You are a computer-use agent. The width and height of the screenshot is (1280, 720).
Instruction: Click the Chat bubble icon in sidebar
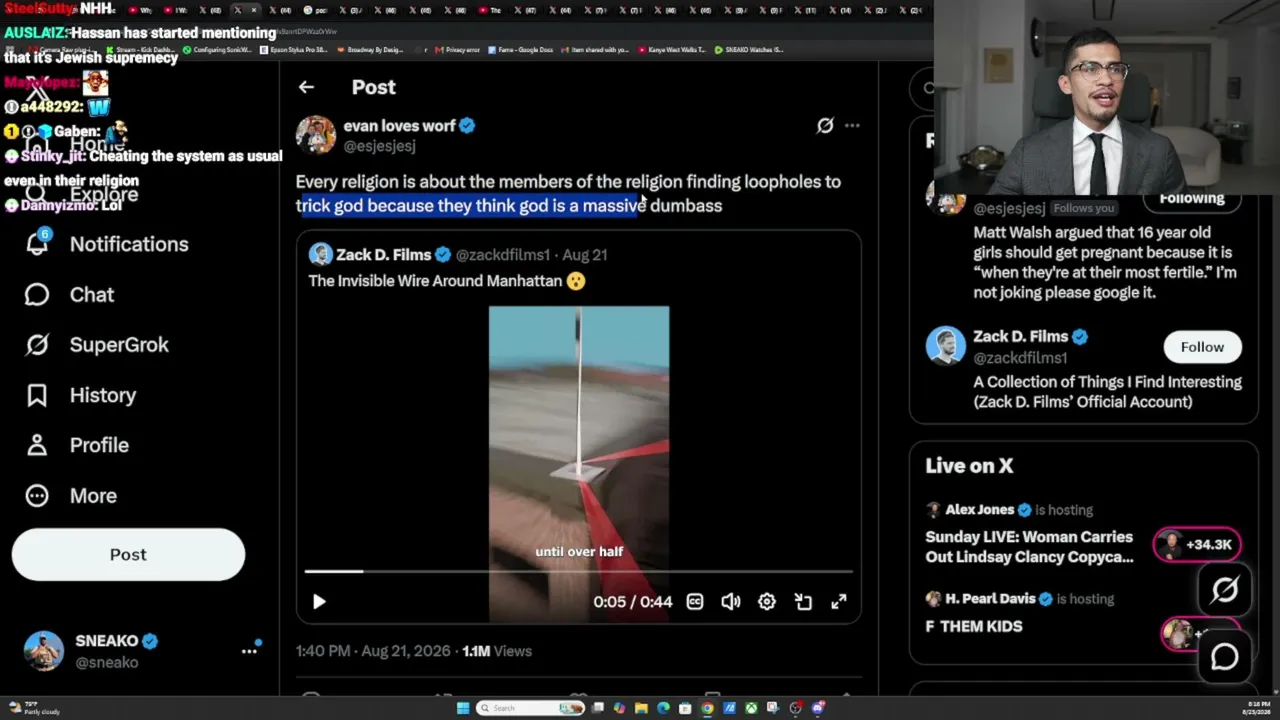(37, 294)
